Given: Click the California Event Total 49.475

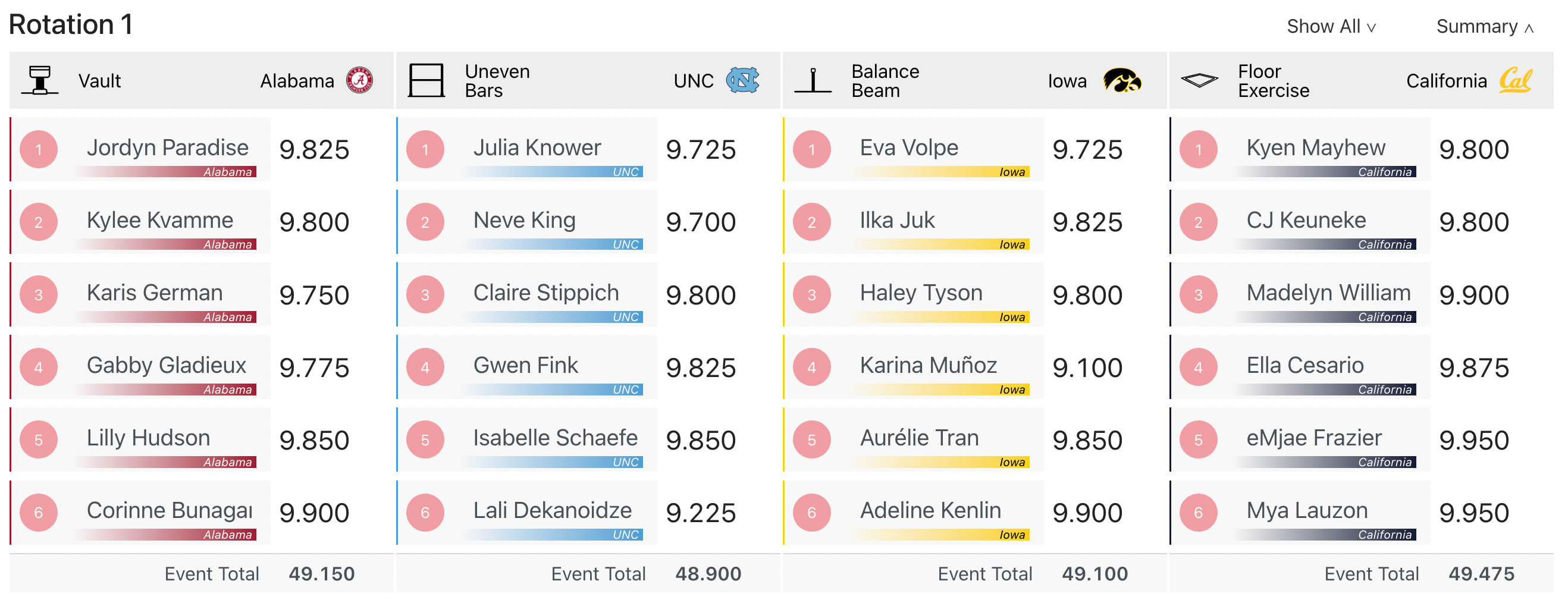Looking at the screenshot, I should point(1481,574).
